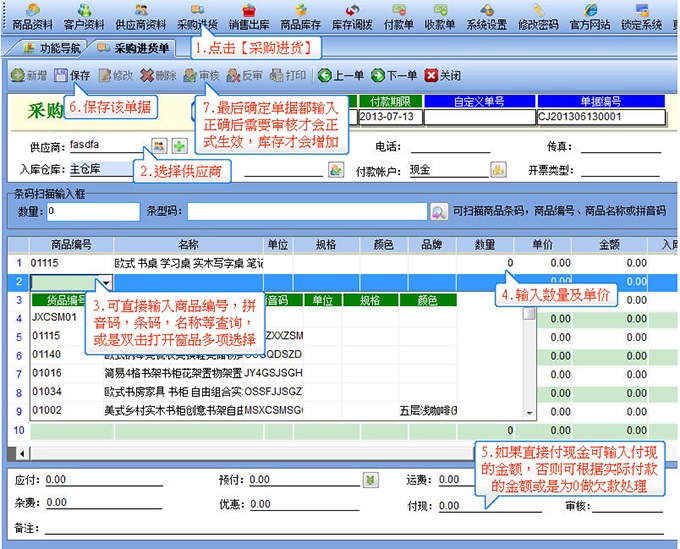Click barcode search magnifier icon
The height and width of the screenshot is (549, 680).
point(438,212)
